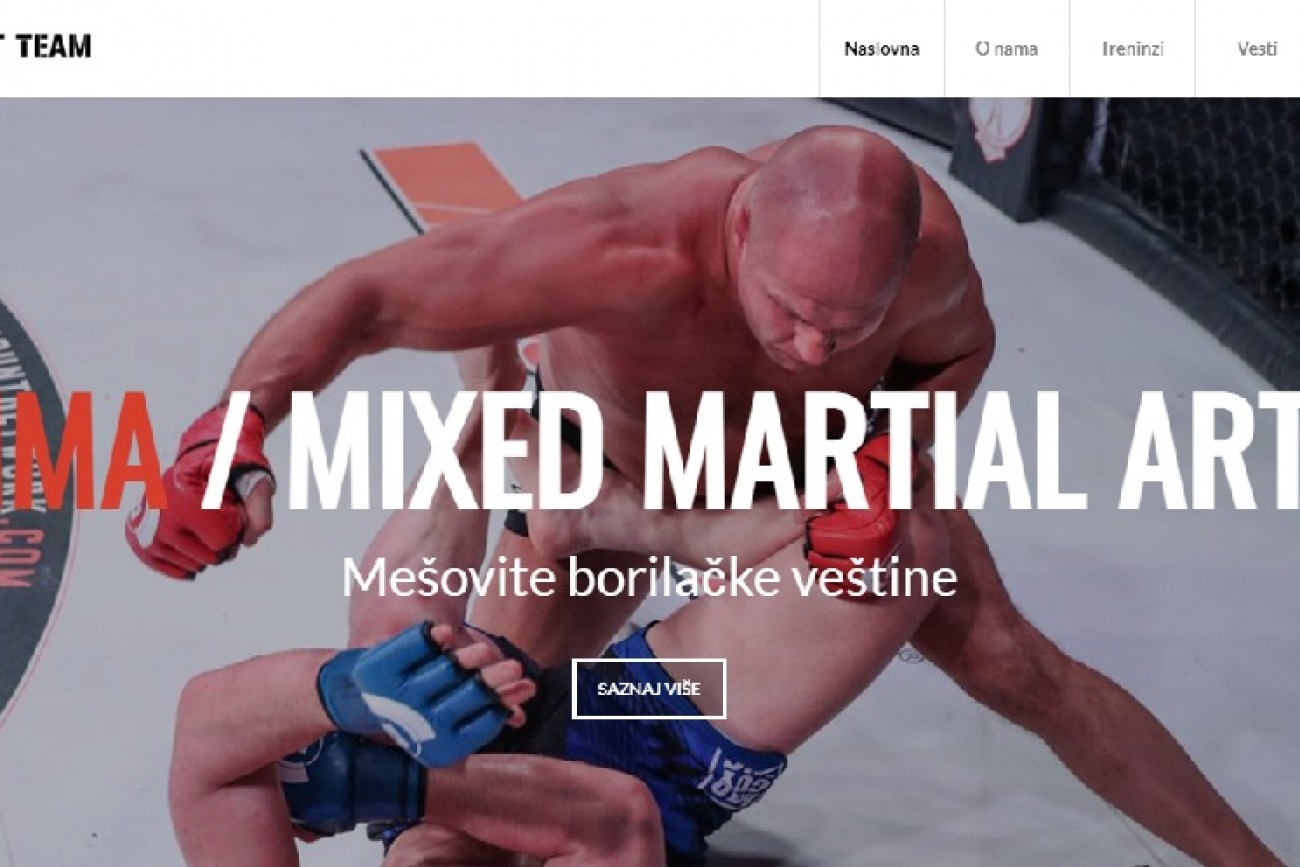Open the Vesti navigation link

coord(1256,49)
